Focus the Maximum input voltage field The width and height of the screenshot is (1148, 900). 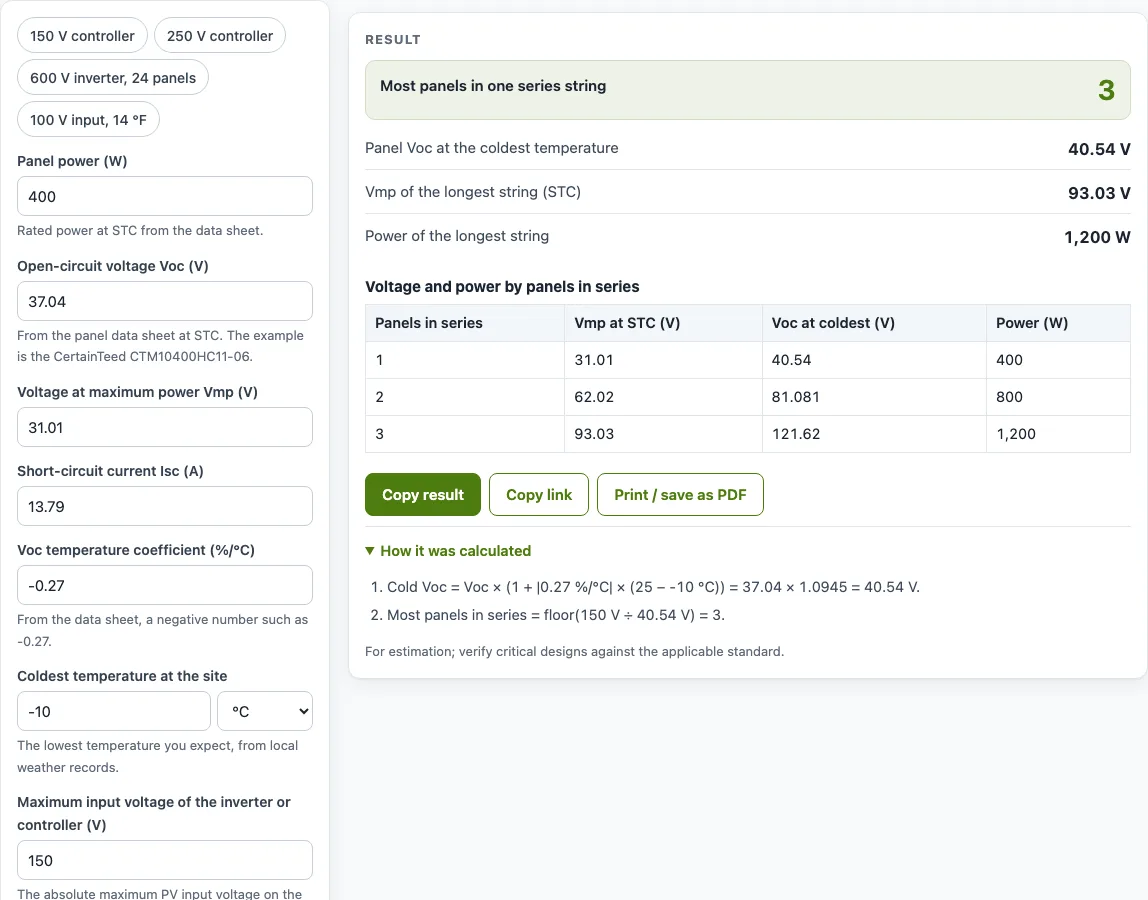[165, 860]
